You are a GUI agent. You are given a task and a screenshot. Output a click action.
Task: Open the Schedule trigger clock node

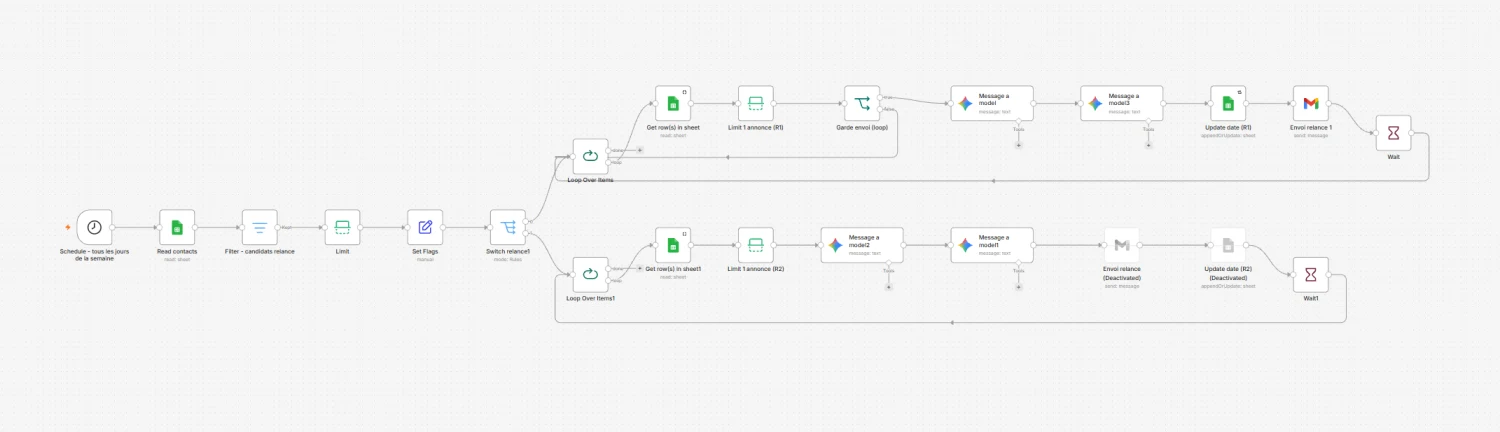[x=94, y=227]
